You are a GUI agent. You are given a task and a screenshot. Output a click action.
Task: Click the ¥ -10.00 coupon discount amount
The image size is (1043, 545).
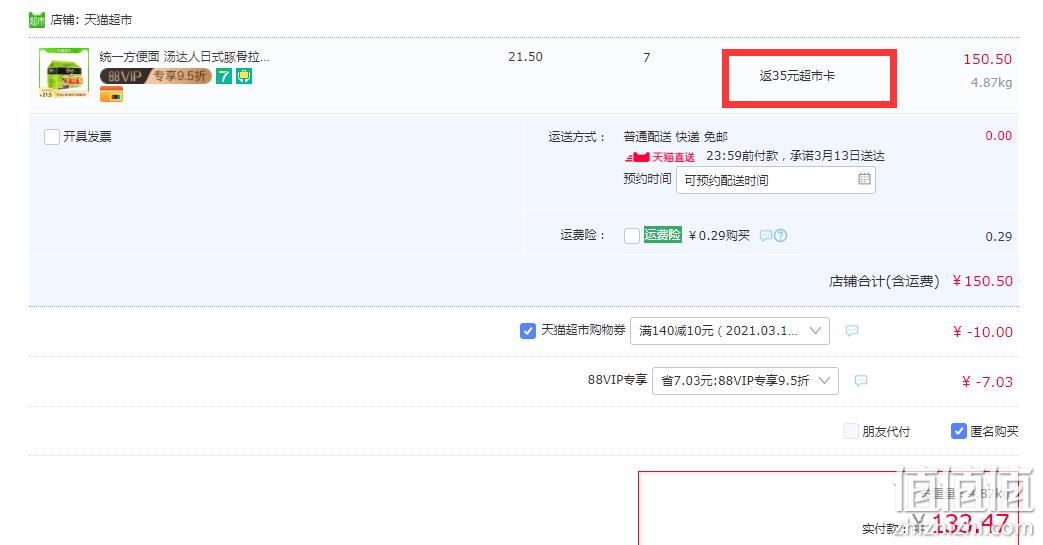(x=982, y=332)
